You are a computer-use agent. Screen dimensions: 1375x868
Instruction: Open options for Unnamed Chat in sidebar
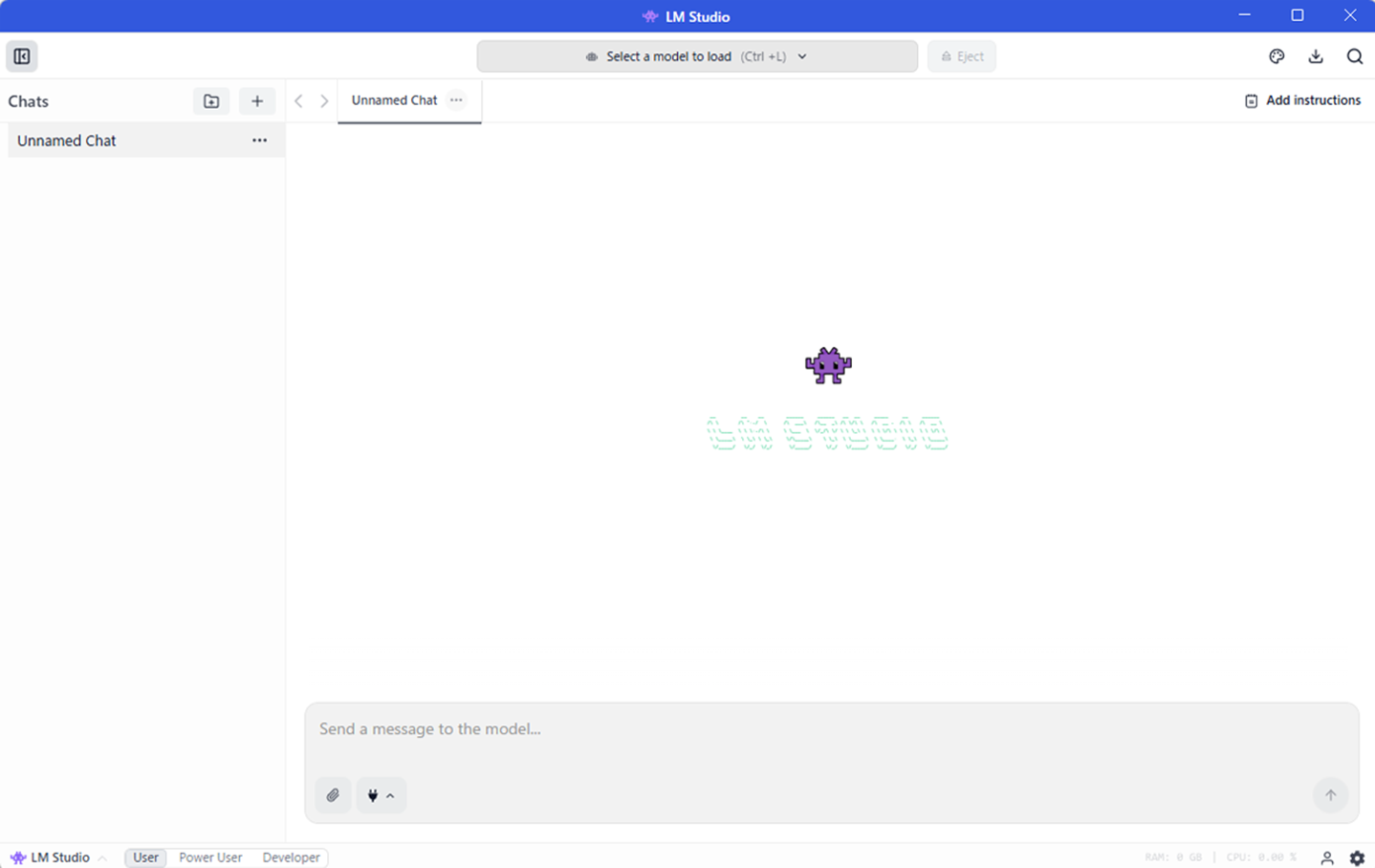[x=259, y=141]
